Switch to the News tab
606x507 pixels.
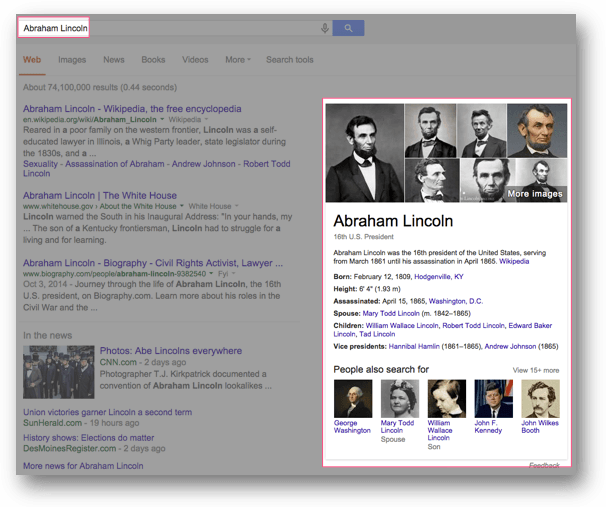[114, 60]
